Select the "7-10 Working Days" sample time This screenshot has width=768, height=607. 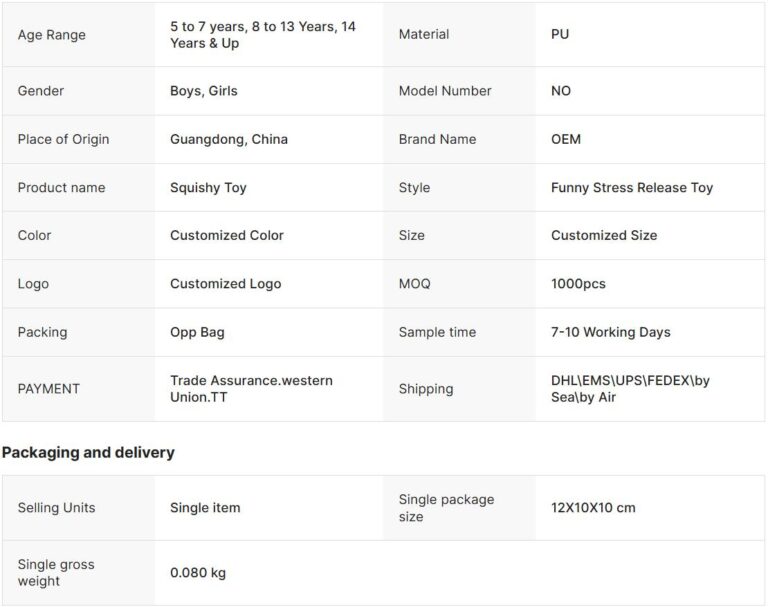(611, 332)
